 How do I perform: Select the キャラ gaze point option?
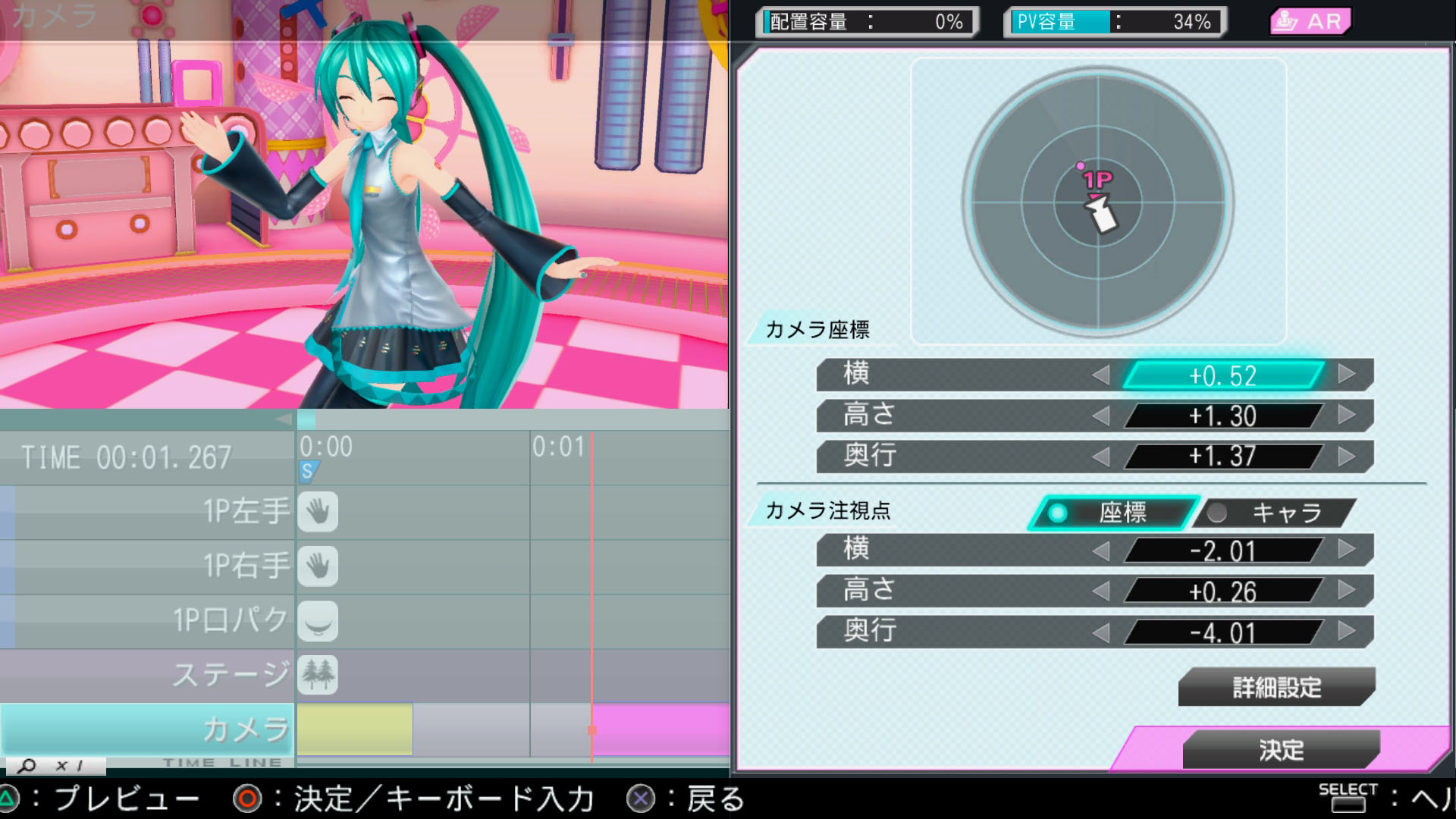click(x=1274, y=513)
